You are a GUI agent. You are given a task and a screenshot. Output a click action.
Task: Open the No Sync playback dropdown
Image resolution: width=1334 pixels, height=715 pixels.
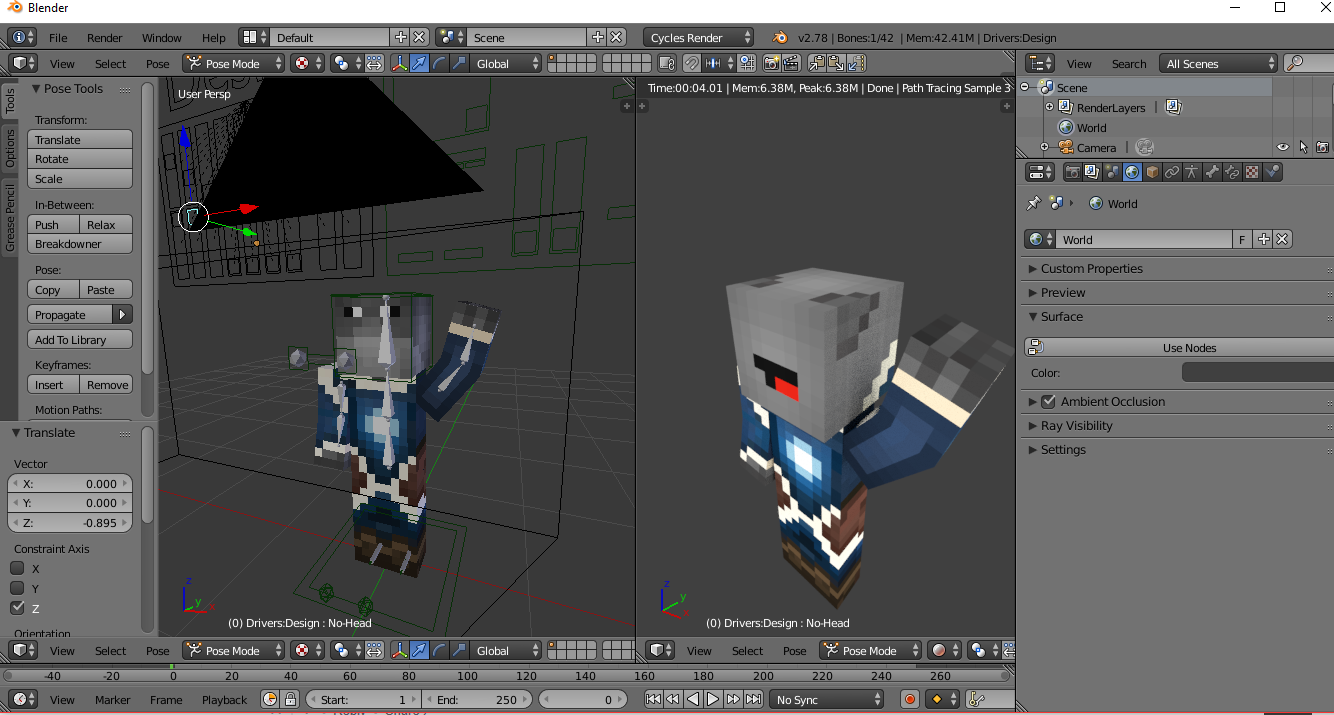click(x=825, y=700)
